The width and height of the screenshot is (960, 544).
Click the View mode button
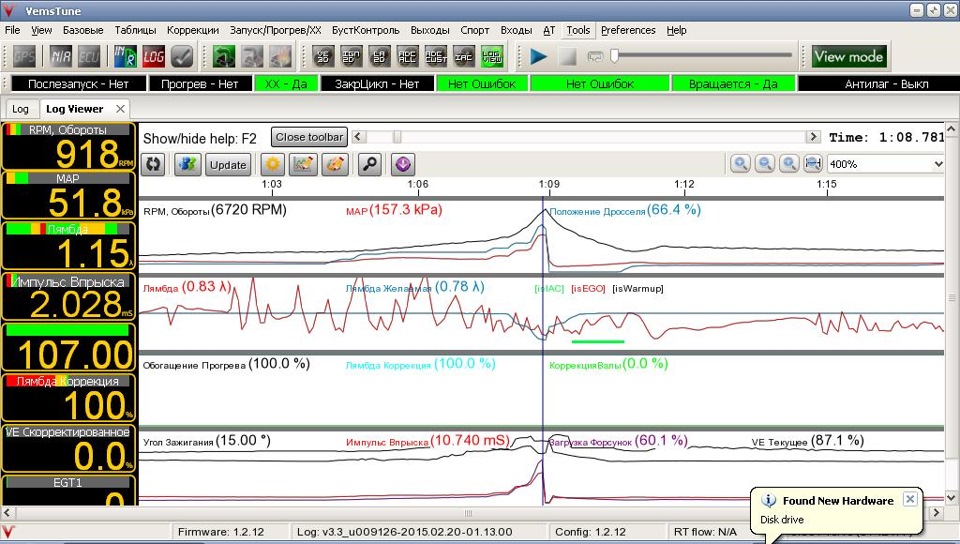click(x=848, y=57)
